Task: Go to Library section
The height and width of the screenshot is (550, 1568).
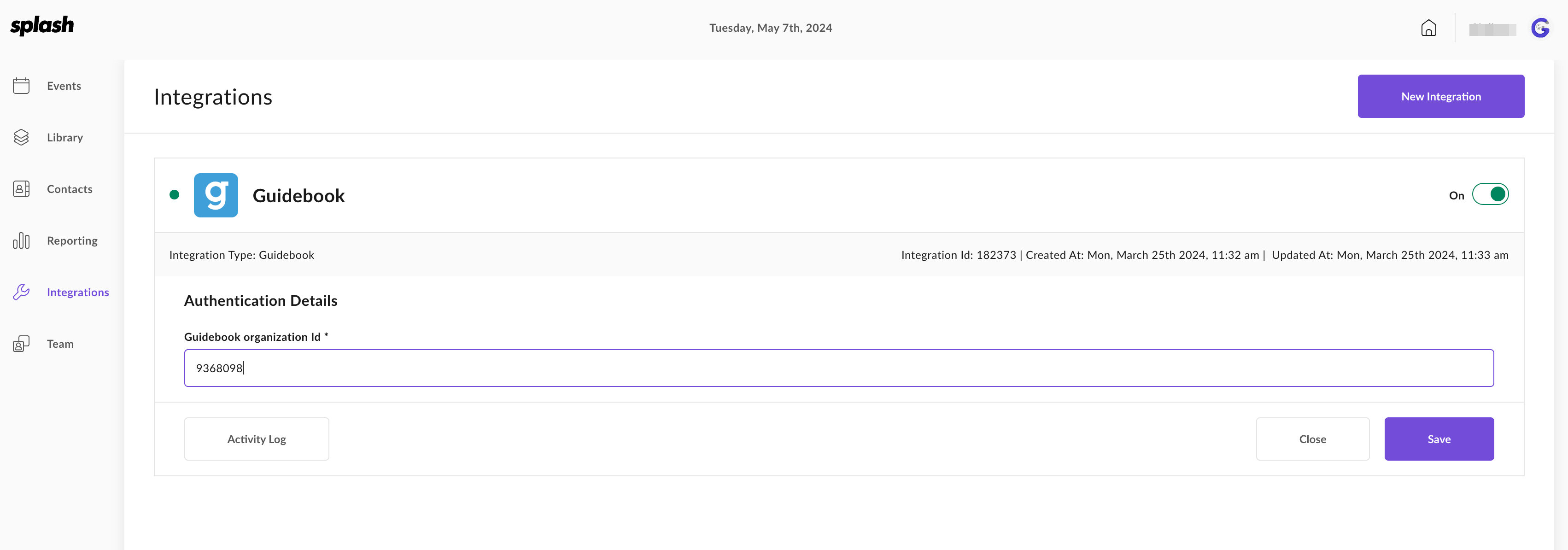Action: (65, 137)
